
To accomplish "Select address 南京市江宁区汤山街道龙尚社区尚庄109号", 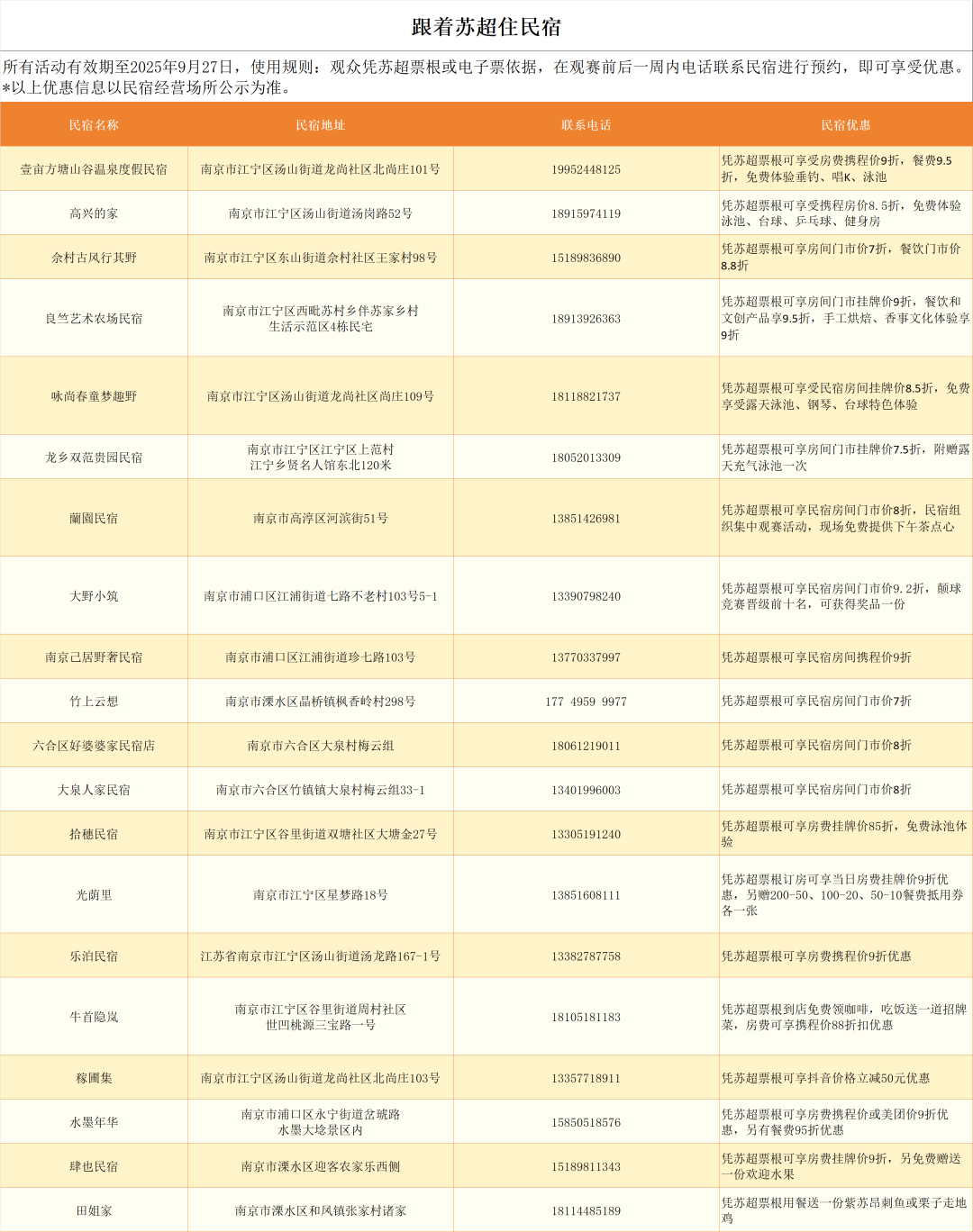I will (320, 396).
